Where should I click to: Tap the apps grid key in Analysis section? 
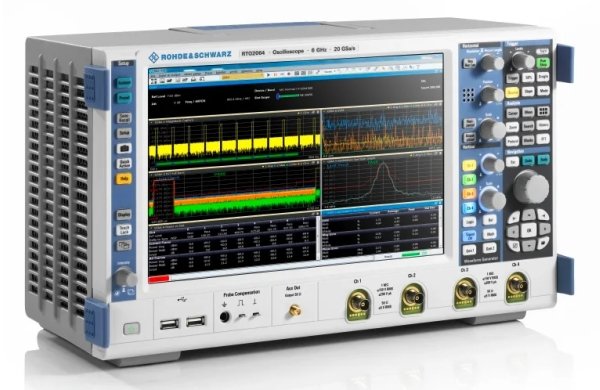click(x=543, y=111)
